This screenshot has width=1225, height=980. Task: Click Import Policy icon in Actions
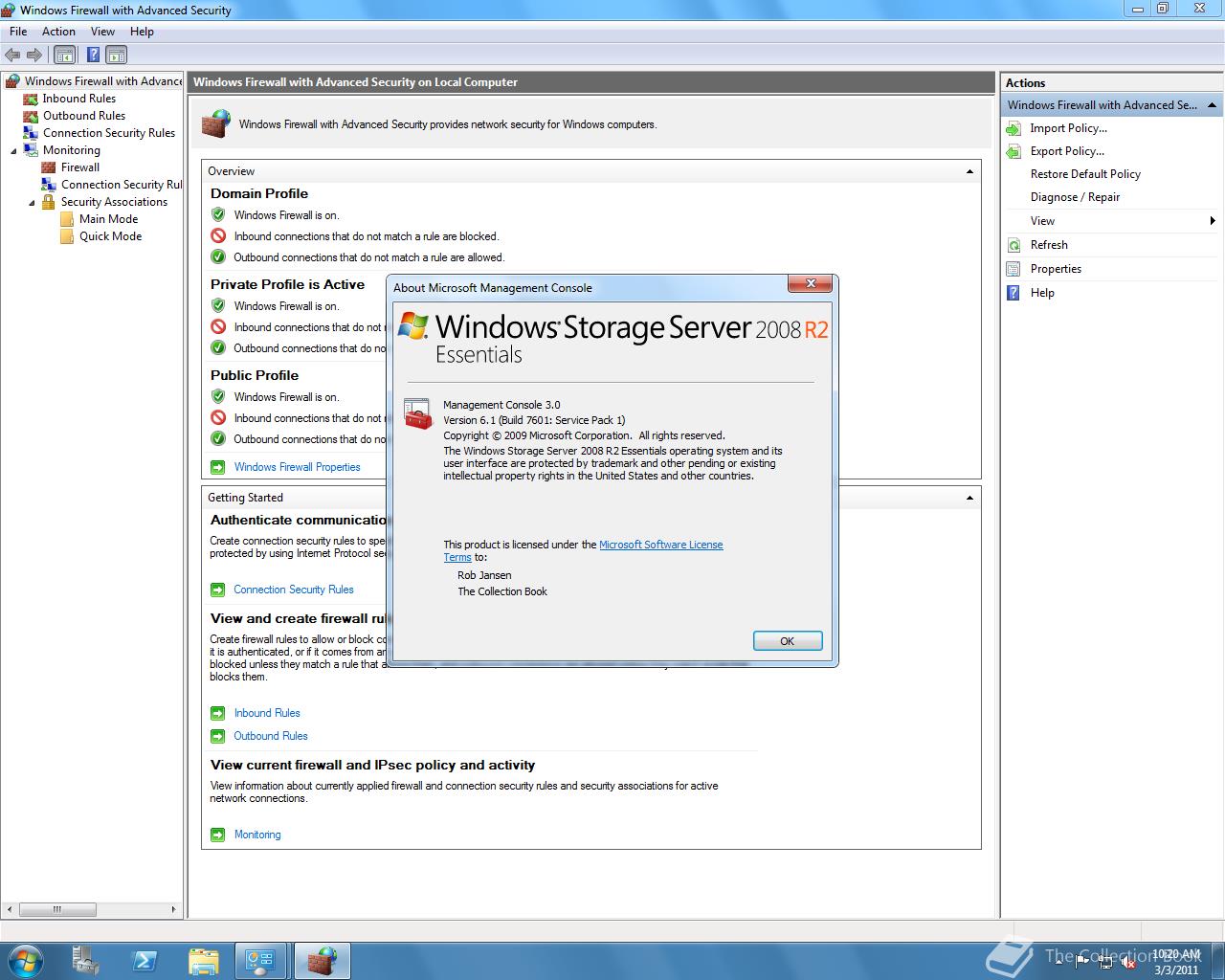(1013, 128)
